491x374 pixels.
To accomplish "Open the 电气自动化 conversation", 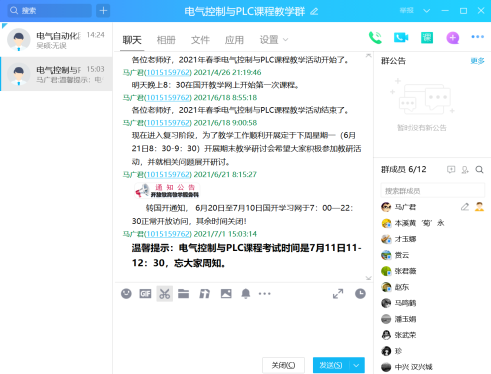I will (56, 40).
